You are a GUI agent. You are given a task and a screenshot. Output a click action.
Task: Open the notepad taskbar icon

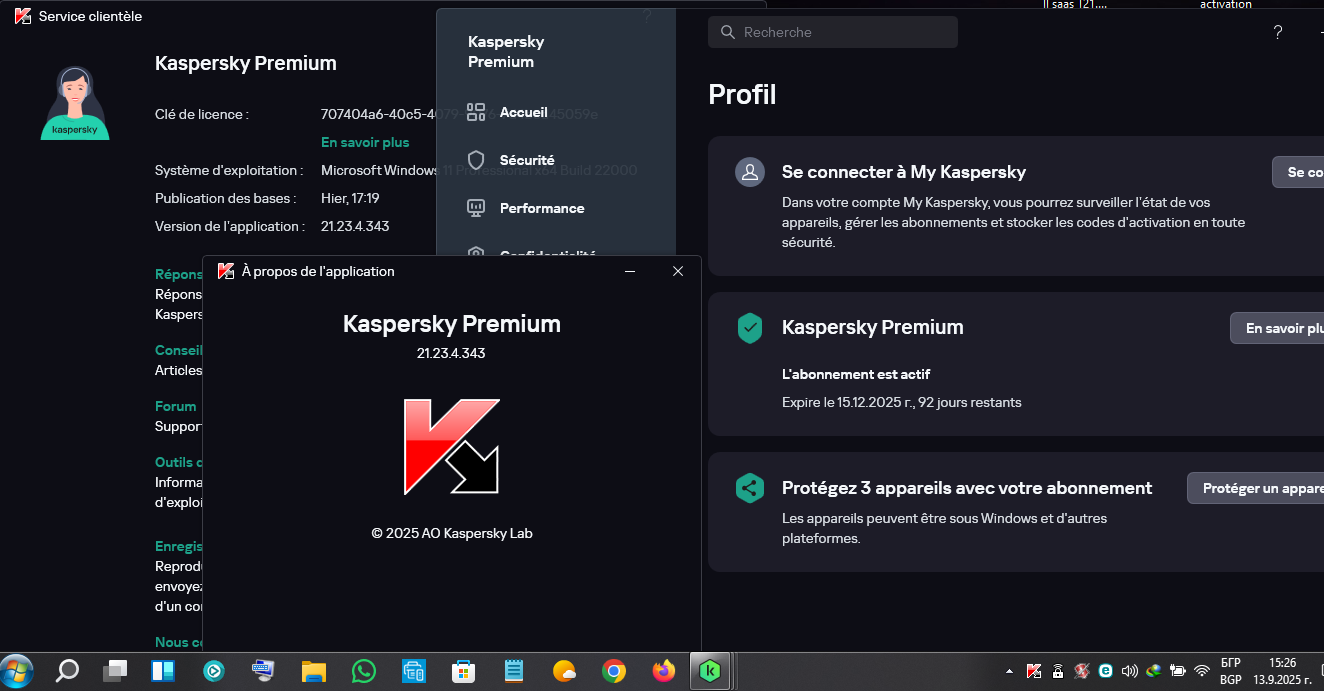[514, 671]
